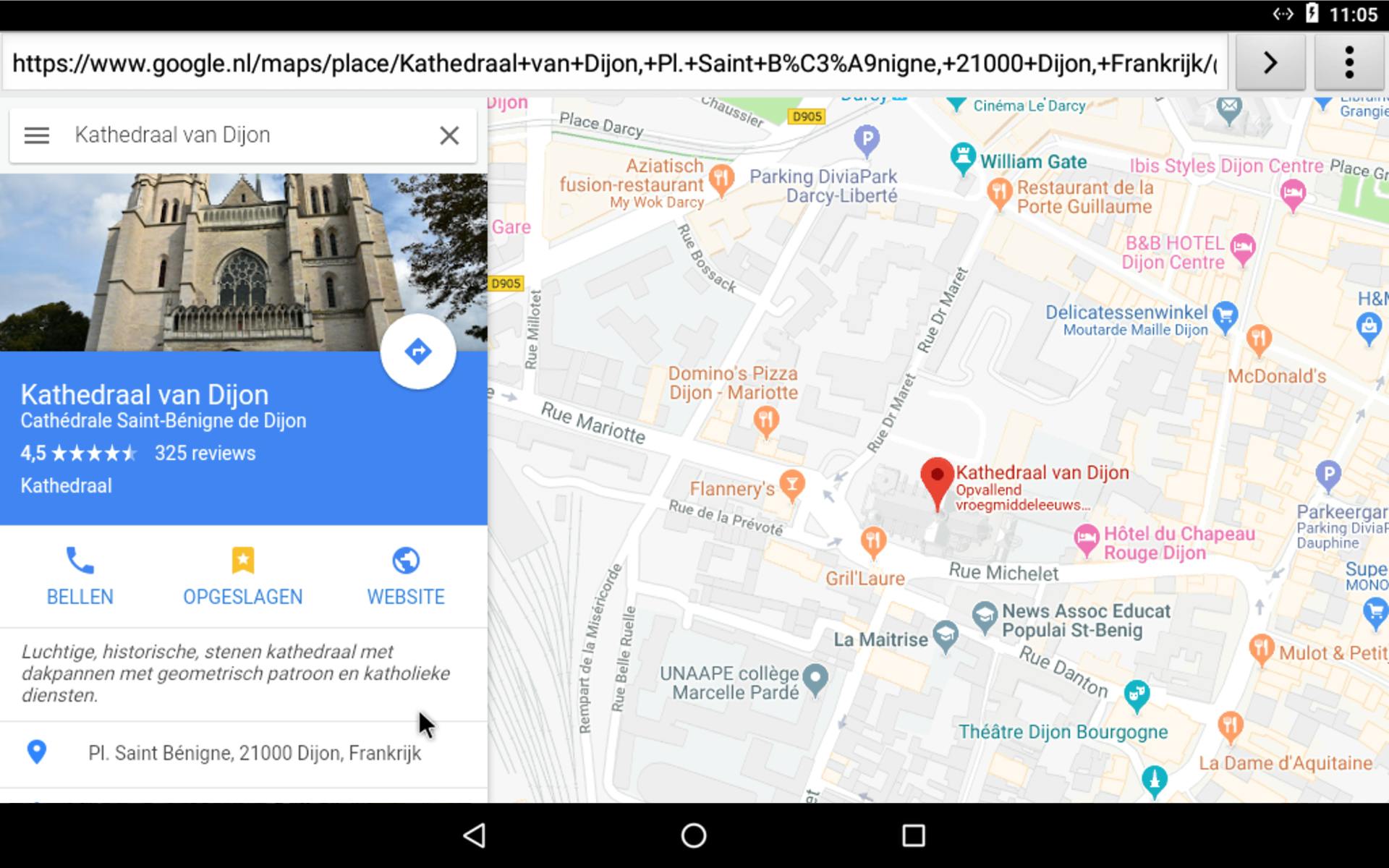Open the browser three-dot overflow menu
1389x868 pixels.
pyautogui.click(x=1348, y=63)
